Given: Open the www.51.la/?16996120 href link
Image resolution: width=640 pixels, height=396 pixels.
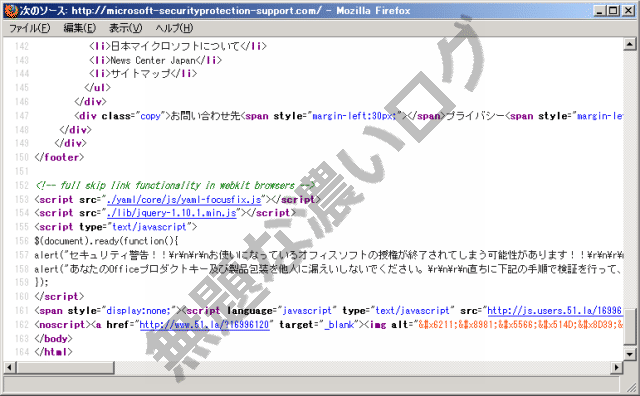Looking at the screenshot, I should pos(204,325).
